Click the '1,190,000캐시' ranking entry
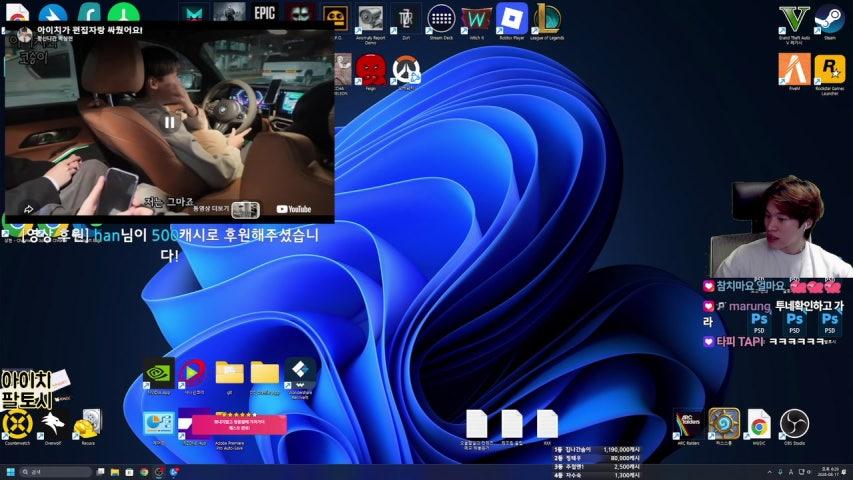Screen dimensions: 853x480 point(597,450)
